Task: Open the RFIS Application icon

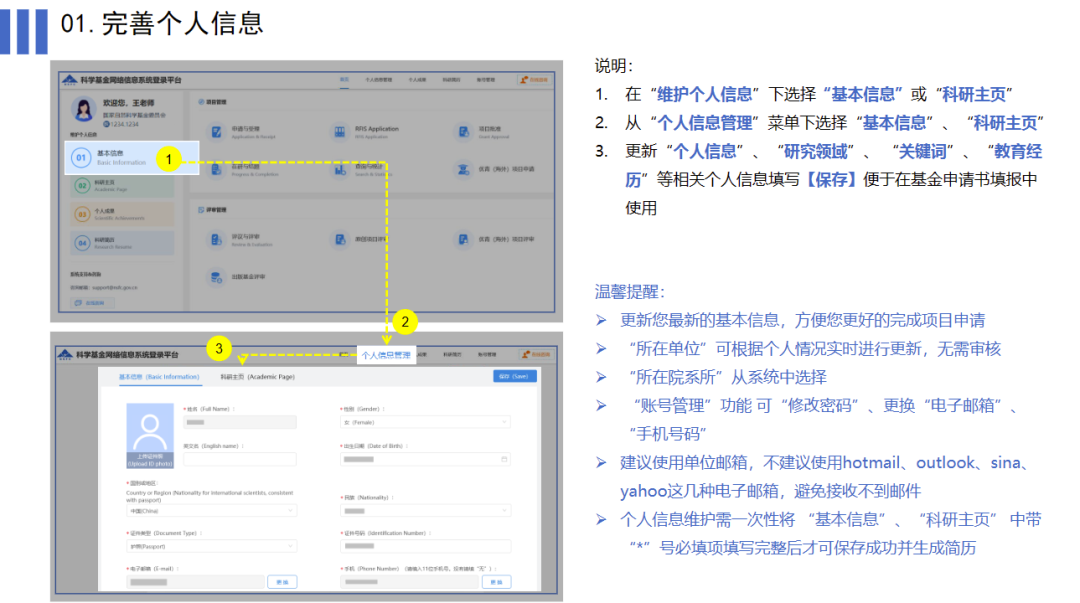Action: [340, 132]
